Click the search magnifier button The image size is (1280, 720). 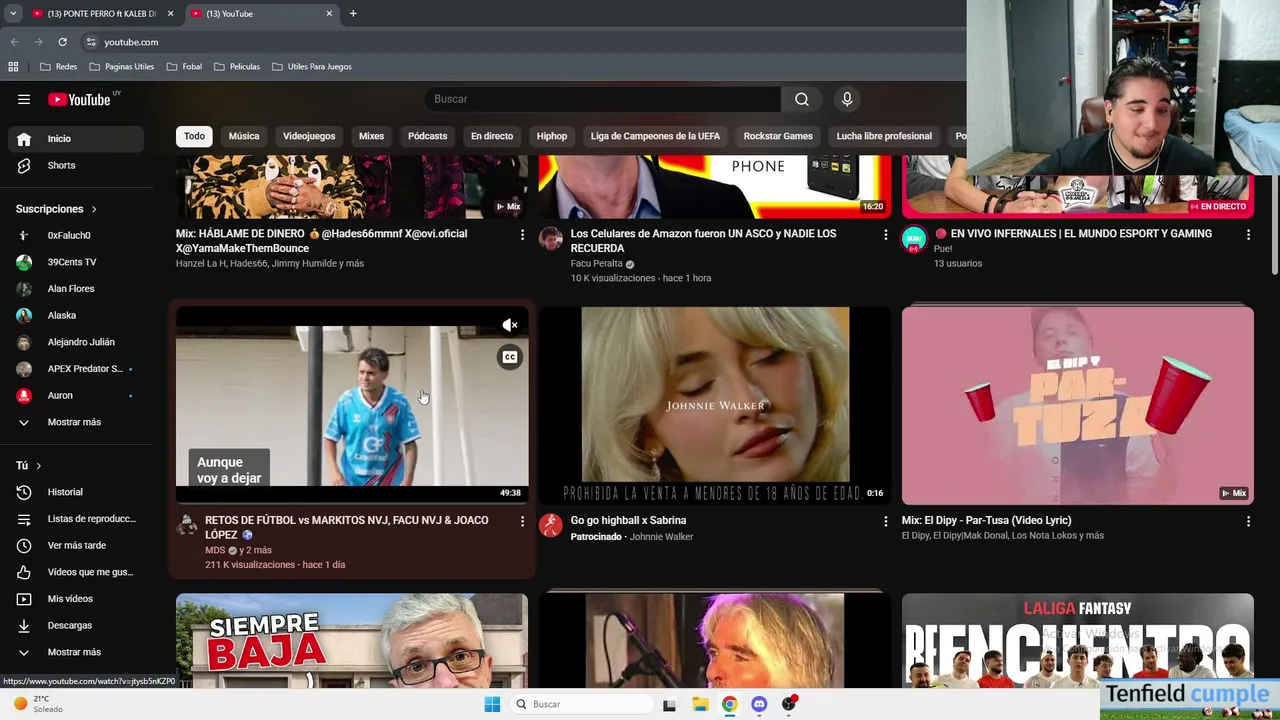tap(802, 99)
